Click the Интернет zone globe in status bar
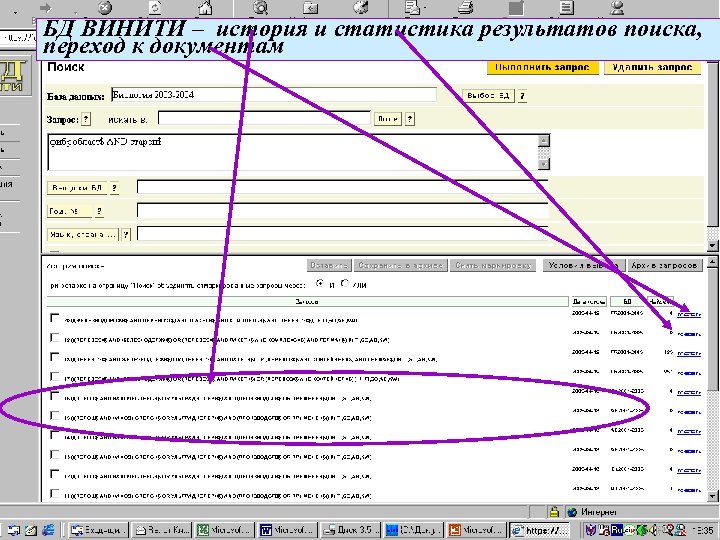This screenshot has height=540, width=720. (572, 512)
